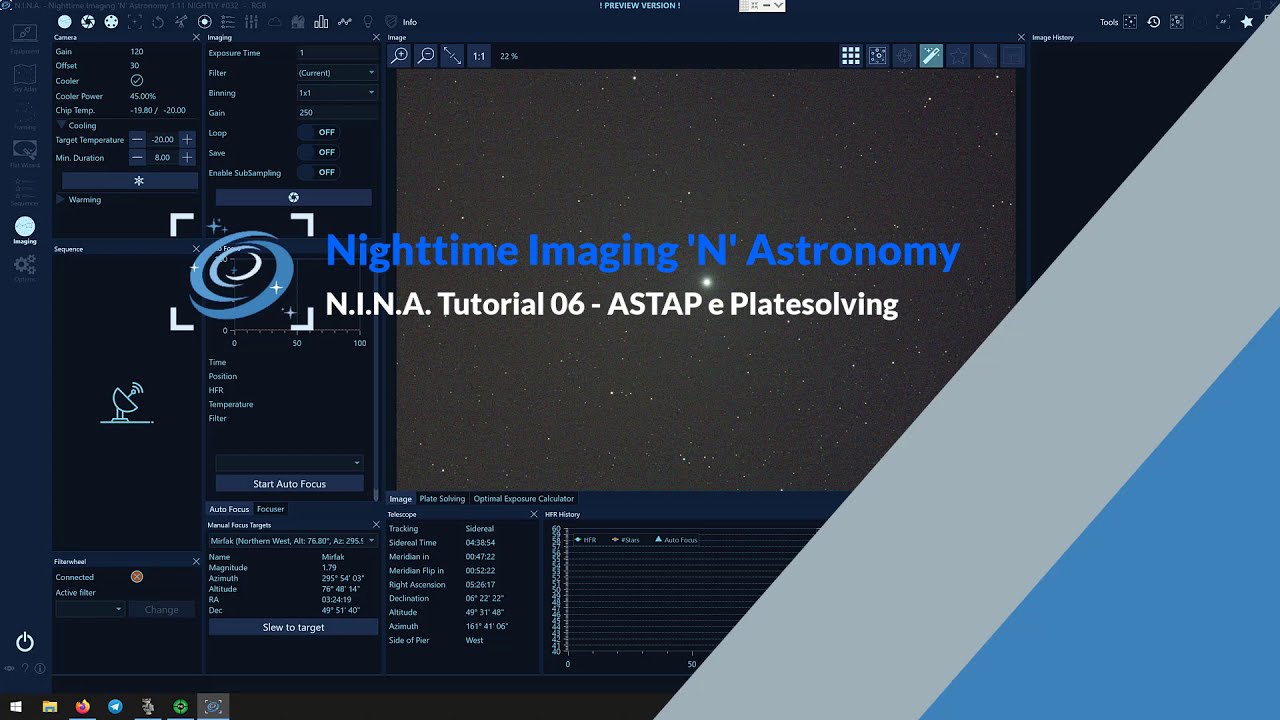Select the Image tab below the viewer
The image size is (1280, 720).
pyautogui.click(x=400, y=499)
